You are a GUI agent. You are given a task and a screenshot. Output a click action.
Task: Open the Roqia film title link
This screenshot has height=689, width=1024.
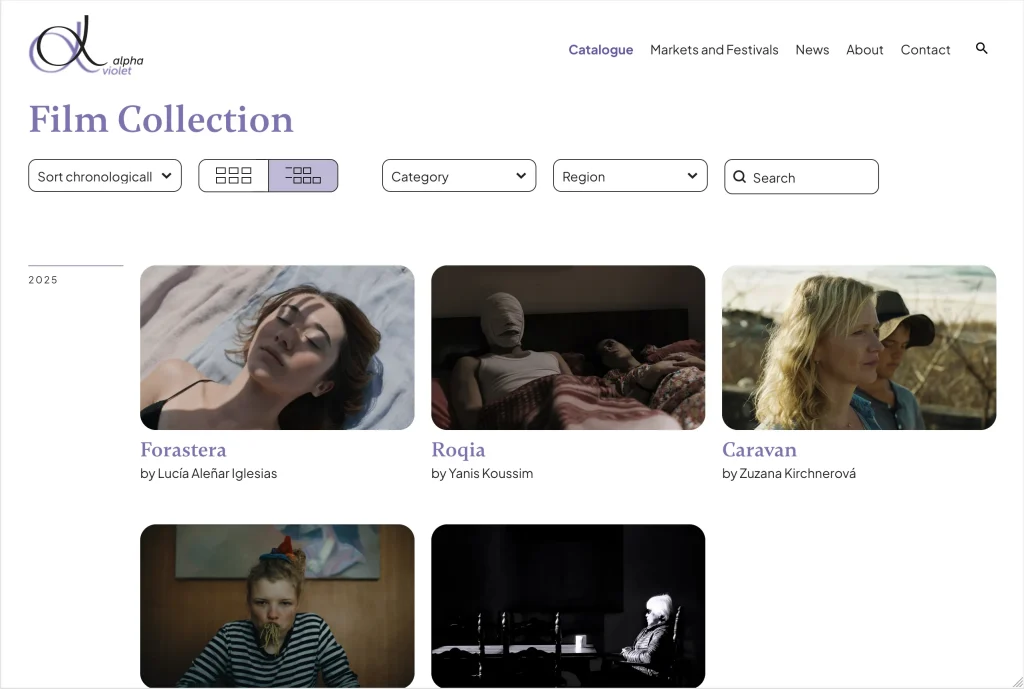pos(458,450)
